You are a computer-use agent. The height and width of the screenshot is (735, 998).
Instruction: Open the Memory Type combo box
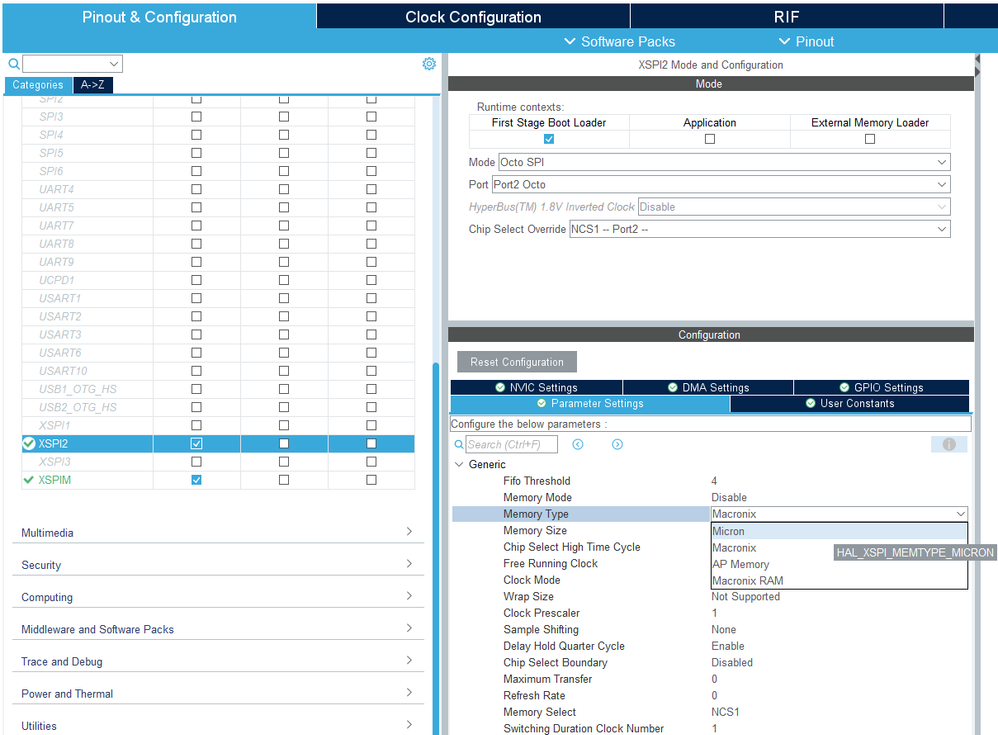pyautogui.click(x=840, y=514)
